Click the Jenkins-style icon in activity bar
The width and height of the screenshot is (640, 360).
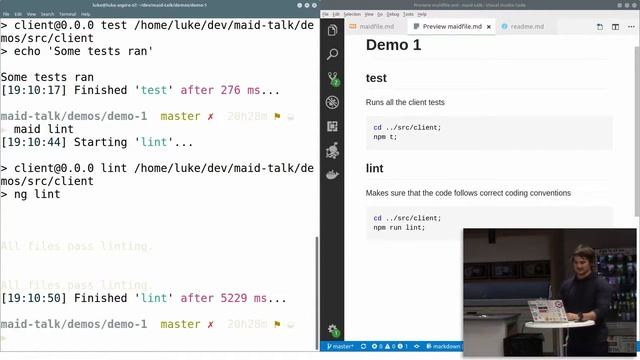[x=332, y=151]
